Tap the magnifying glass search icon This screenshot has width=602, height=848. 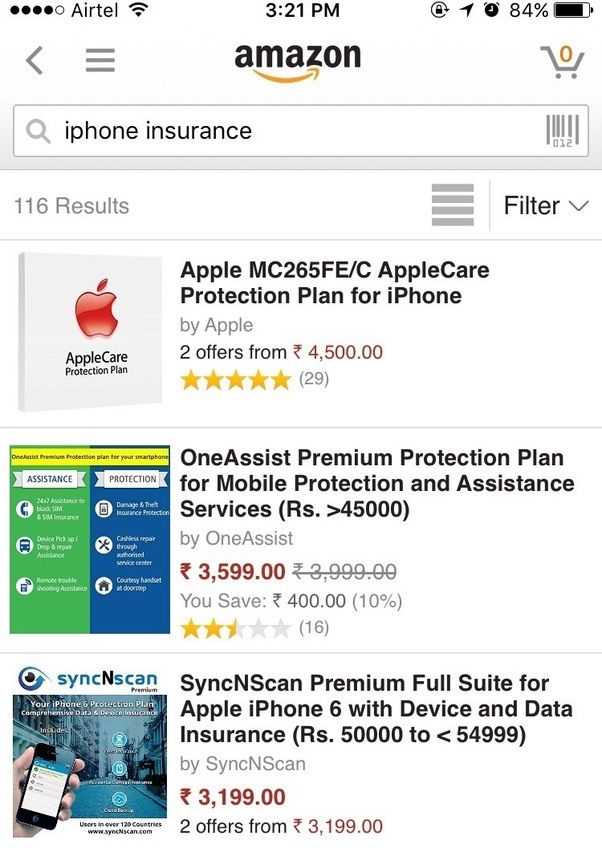coord(37,131)
